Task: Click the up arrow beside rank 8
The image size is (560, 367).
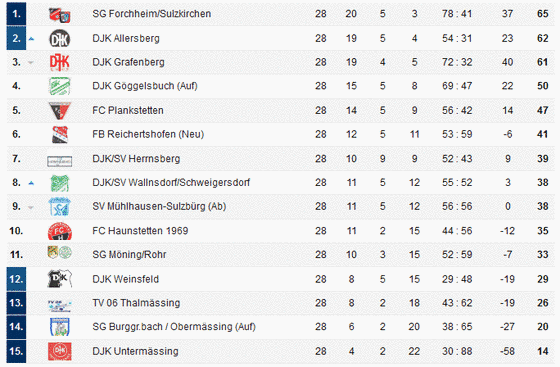Action: coord(31,183)
